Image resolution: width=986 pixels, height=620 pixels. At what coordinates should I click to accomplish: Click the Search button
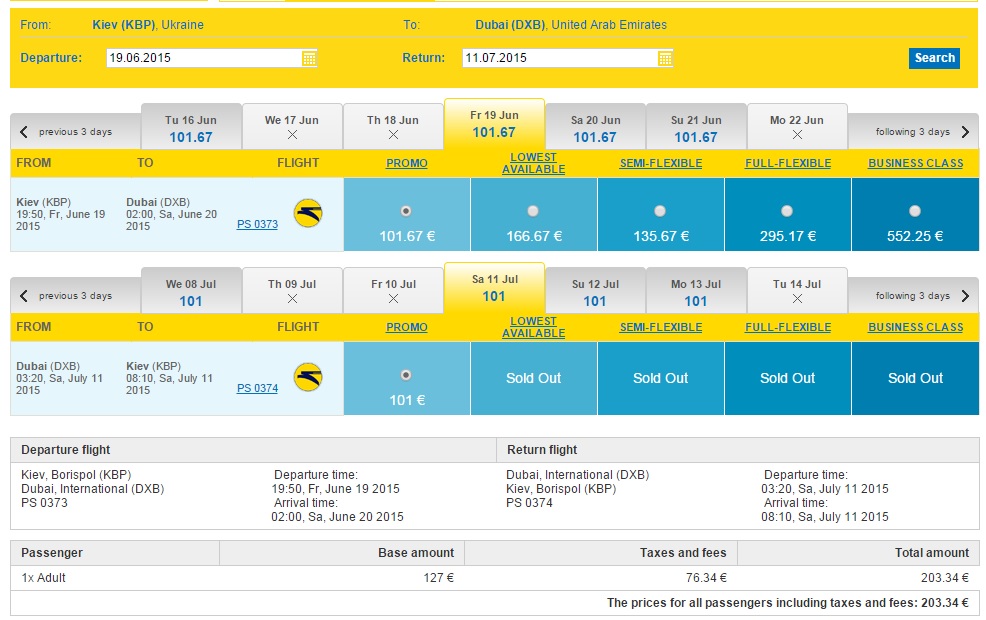pyautogui.click(x=934, y=58)
